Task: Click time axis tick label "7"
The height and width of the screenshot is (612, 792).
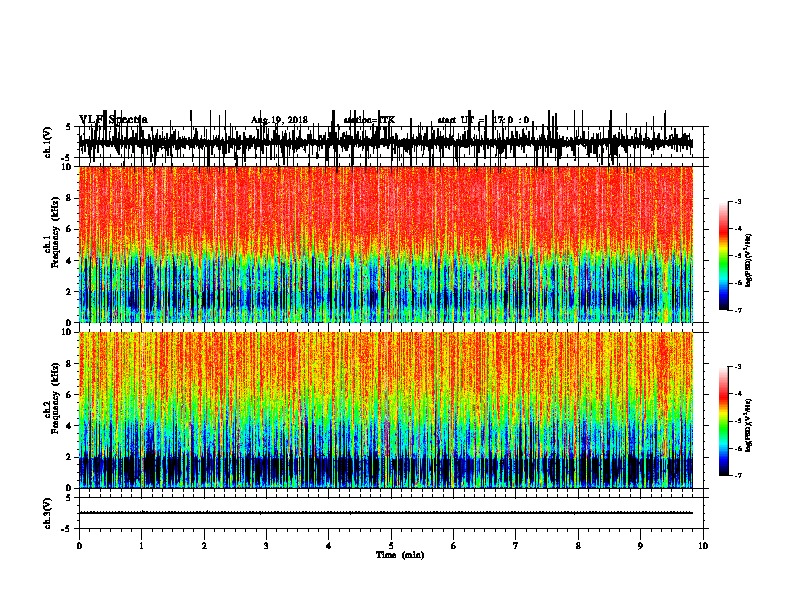Action: click(516, 546)
